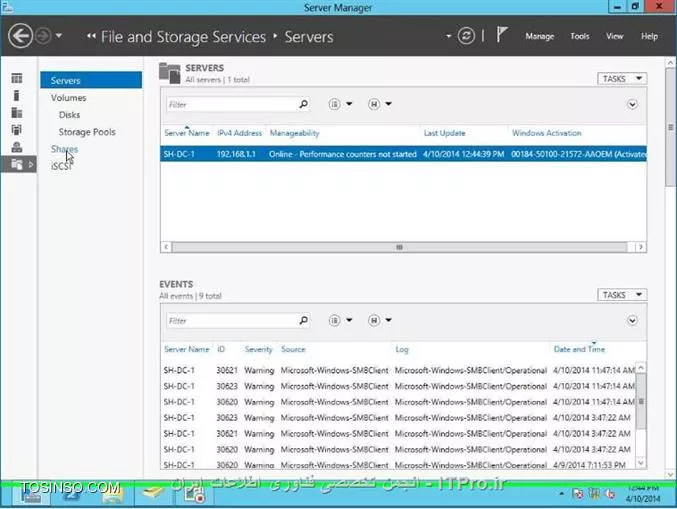Open the navigation history dropdown arrow
Viewport: 677px width, 509px height.
[59, 36]
